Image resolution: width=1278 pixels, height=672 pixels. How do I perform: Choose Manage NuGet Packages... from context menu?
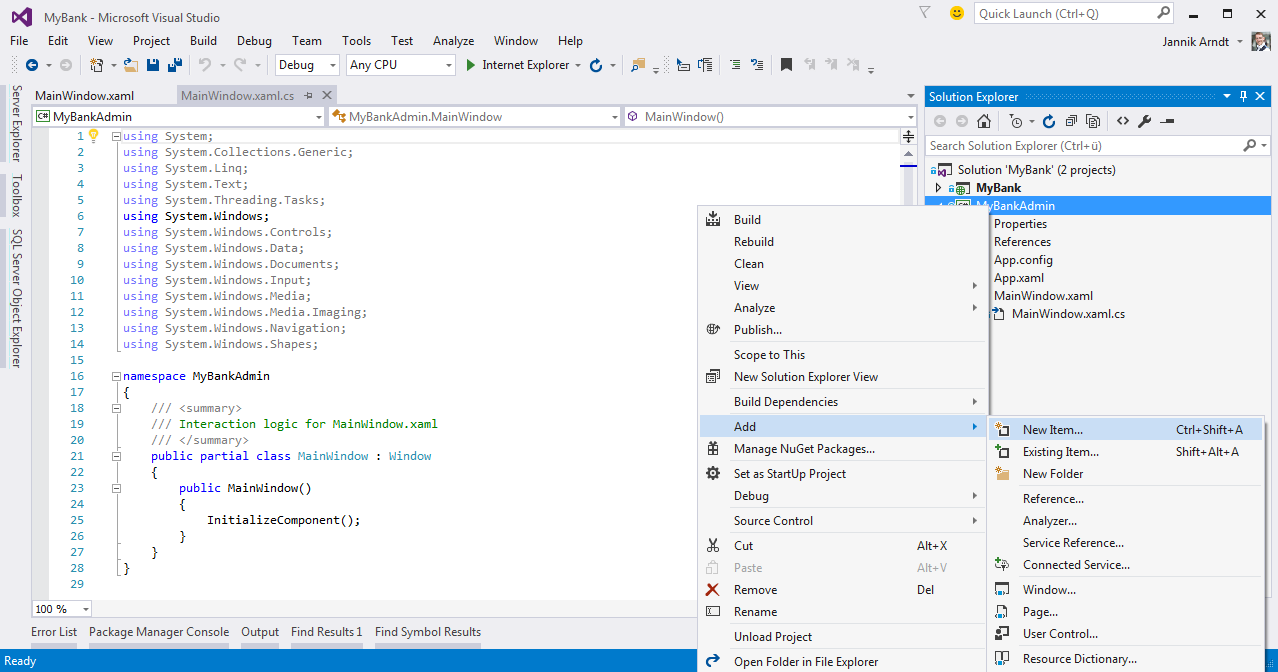coord(843,449)
